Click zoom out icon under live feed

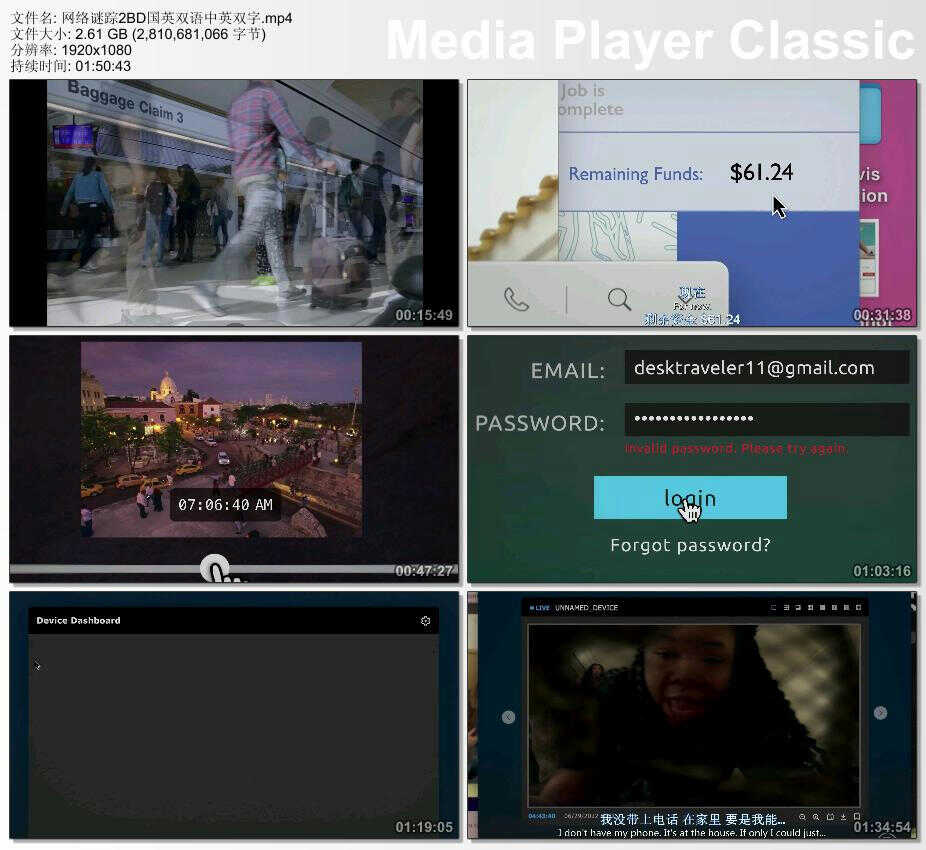click(x=802, y=817)
